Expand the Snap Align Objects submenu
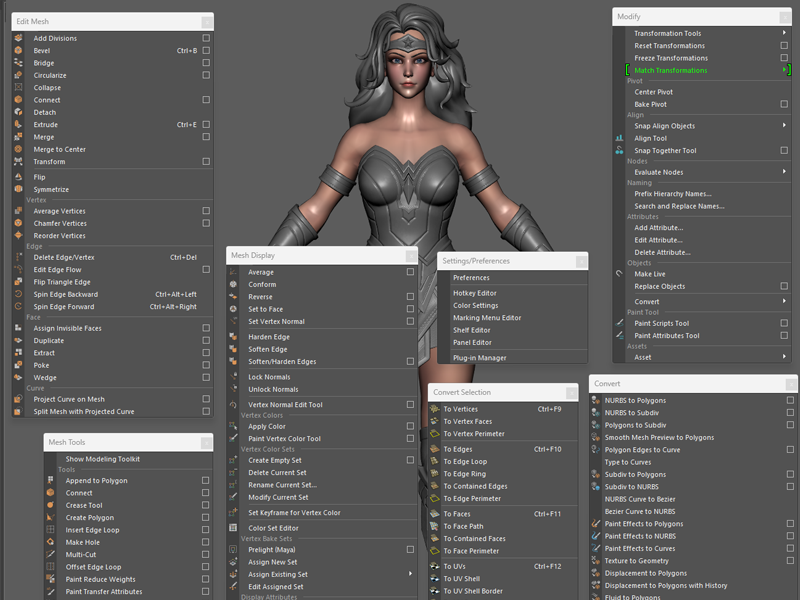Screen dimensions: 800x600 pyautogui.click(x=784, y=126)
